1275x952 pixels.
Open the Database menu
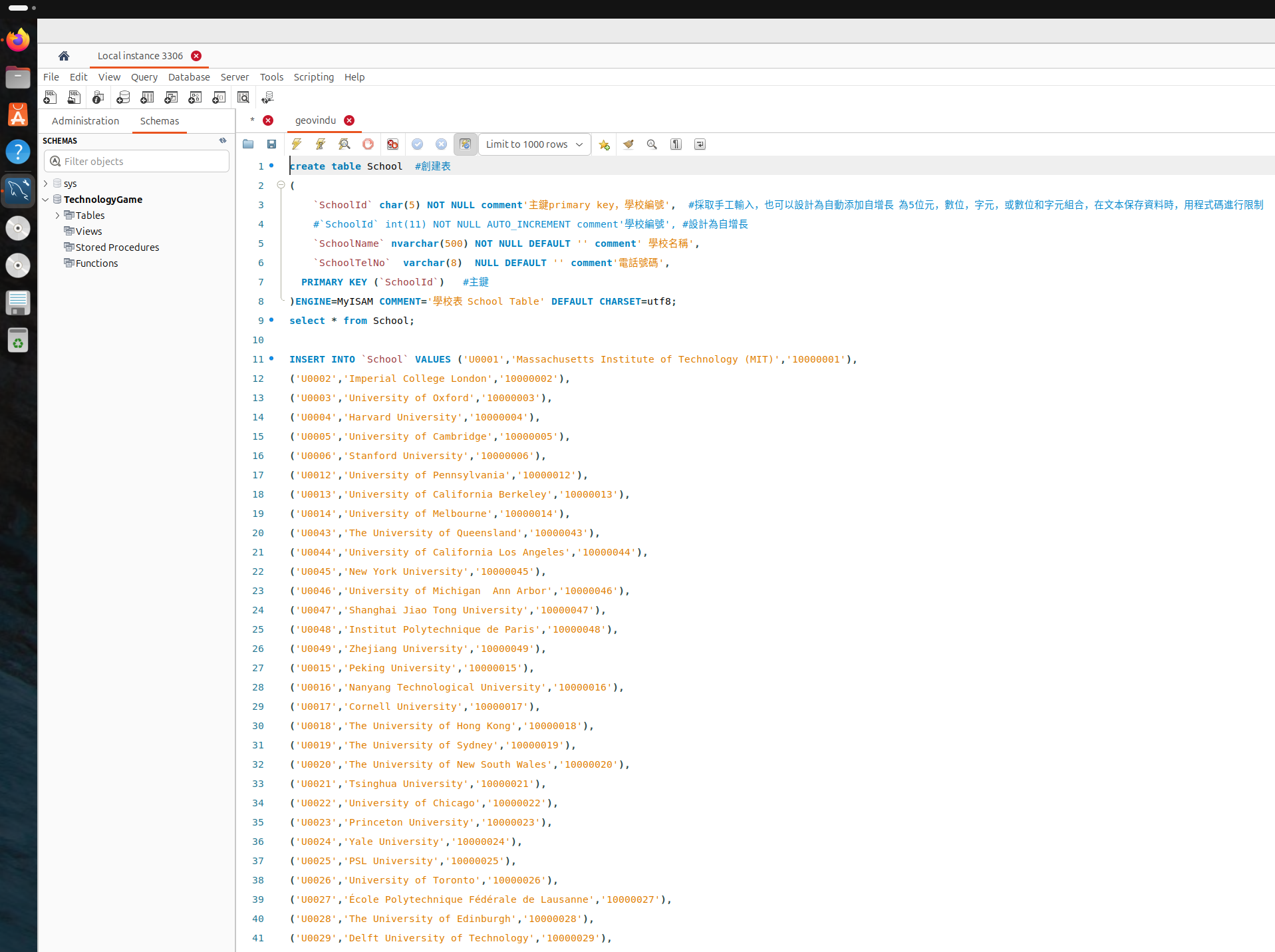(x=189, y=77)
